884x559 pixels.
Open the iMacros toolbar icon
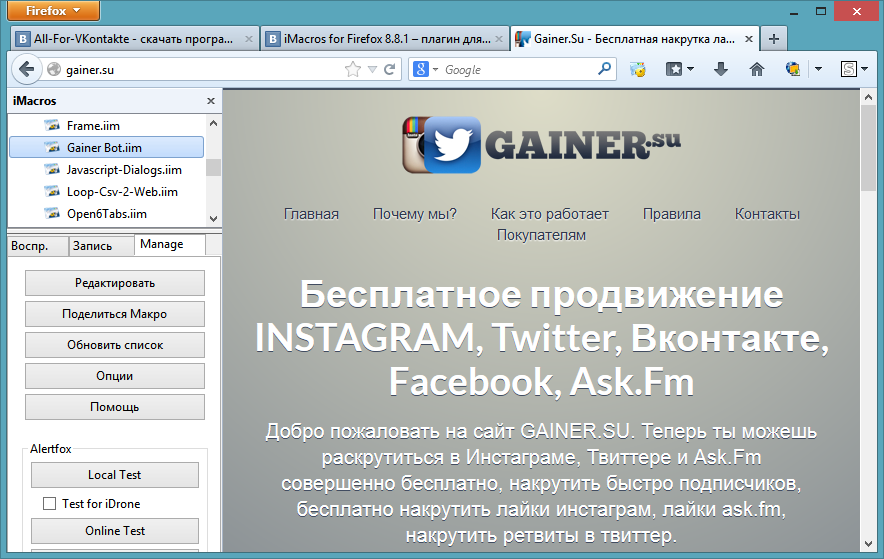click(638, 69)
